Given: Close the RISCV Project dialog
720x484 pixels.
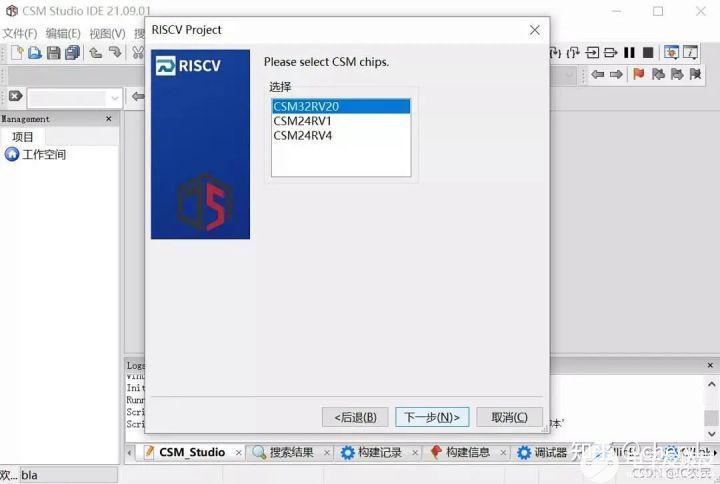Looking at the screenshot, I should (534, 30).
